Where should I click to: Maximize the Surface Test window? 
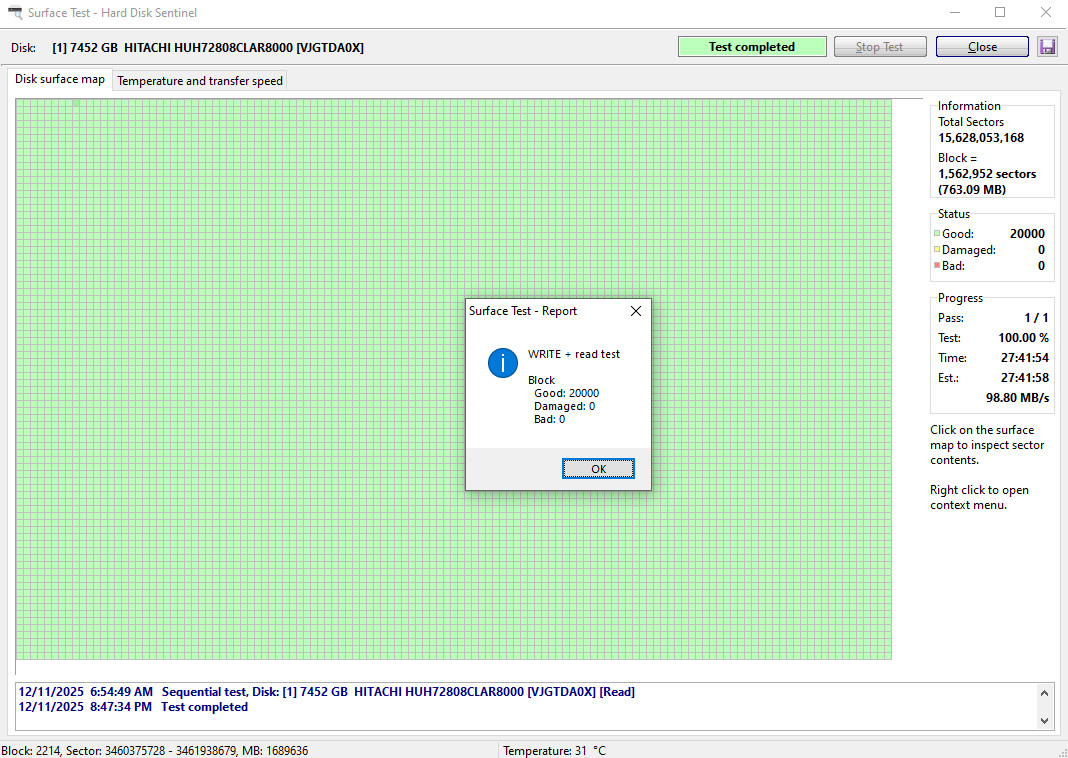[x=1000, y=12]
